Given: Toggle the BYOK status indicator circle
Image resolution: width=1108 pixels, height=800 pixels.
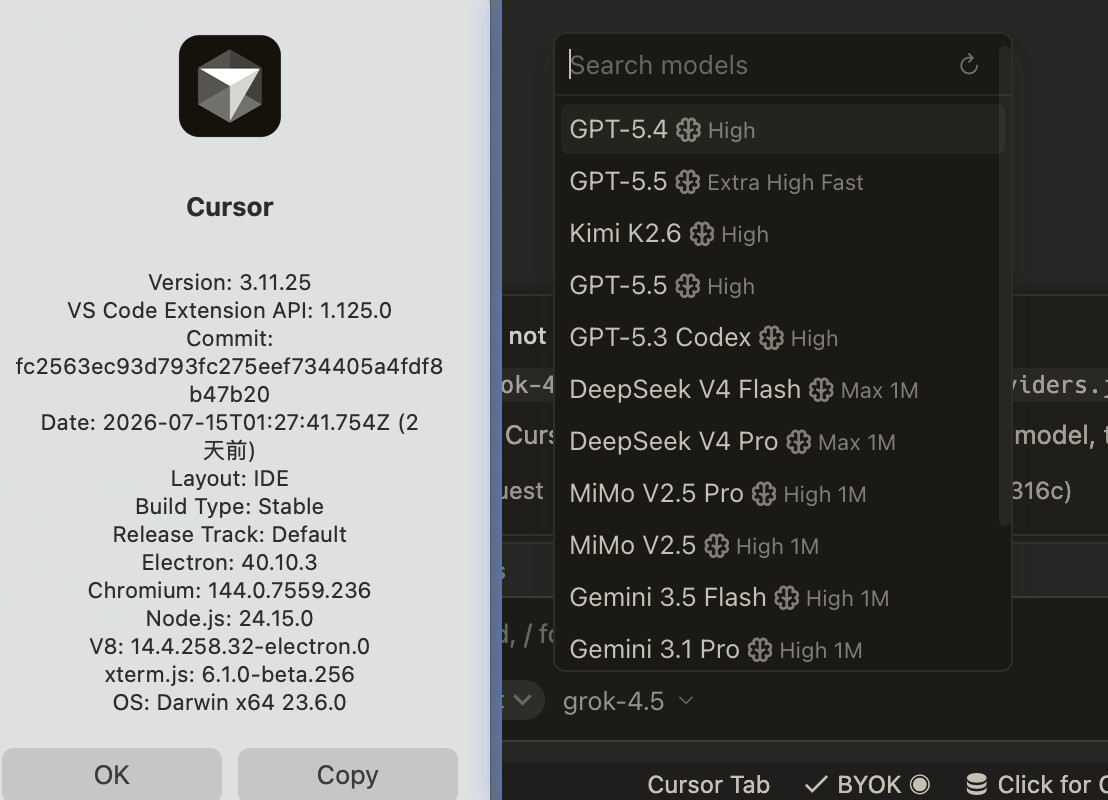Looking at the screenshot, I should point(919,784).
